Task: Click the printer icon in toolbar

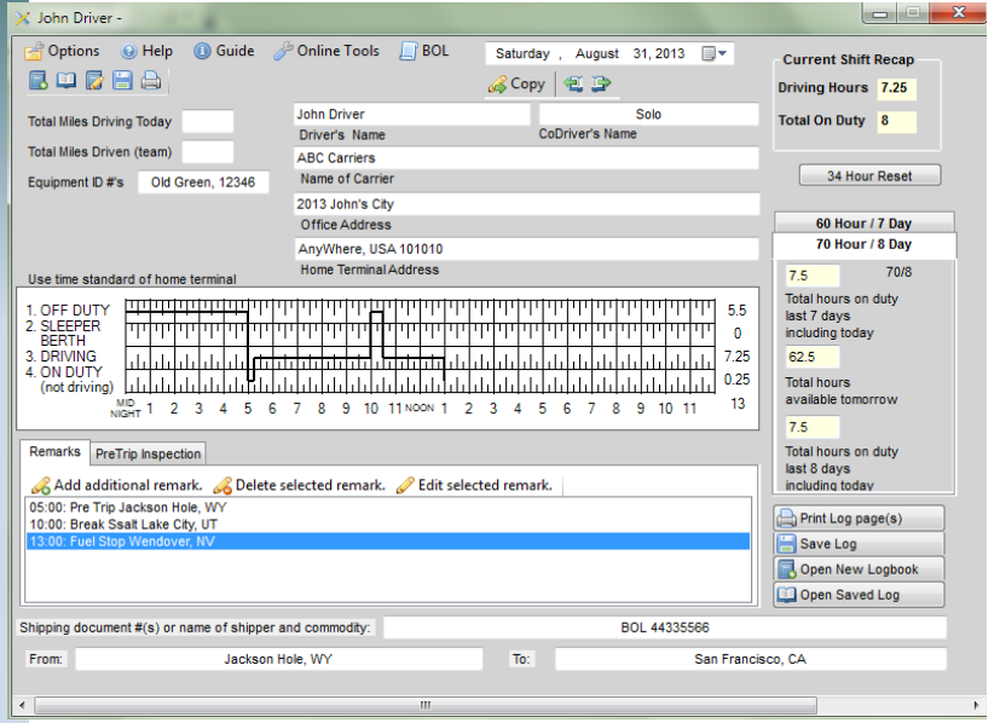Action: tap(151, 81)
